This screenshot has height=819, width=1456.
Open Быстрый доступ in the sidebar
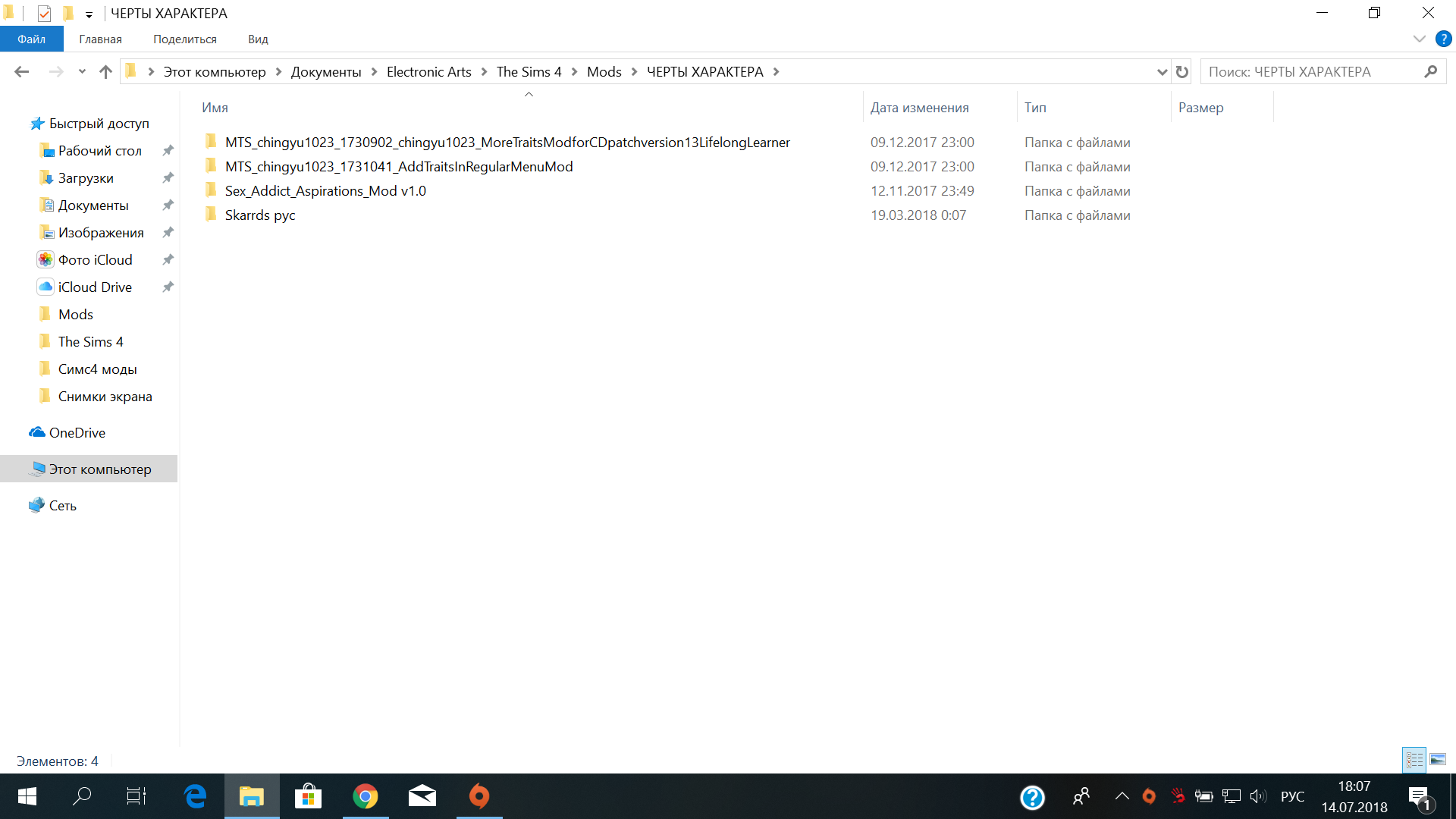click(x=99, y=124)
